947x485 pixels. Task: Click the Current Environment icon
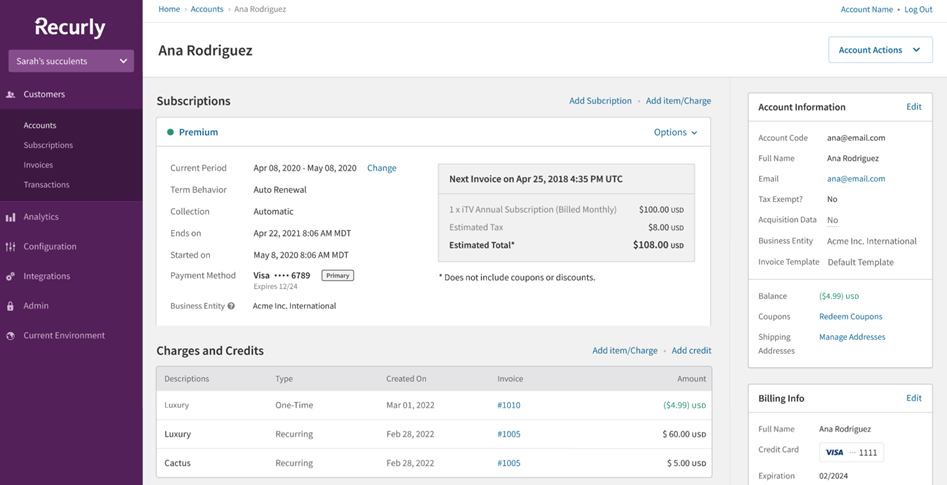click(11, 336)
